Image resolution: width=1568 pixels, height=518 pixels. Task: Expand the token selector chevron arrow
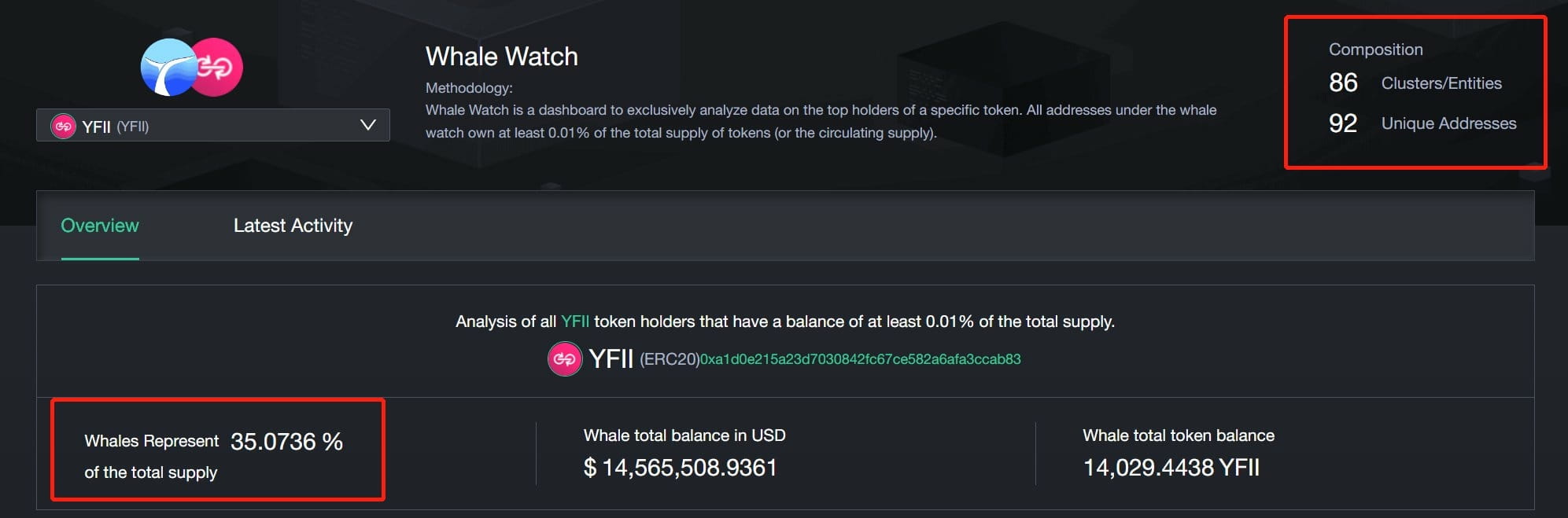[367, 125]
